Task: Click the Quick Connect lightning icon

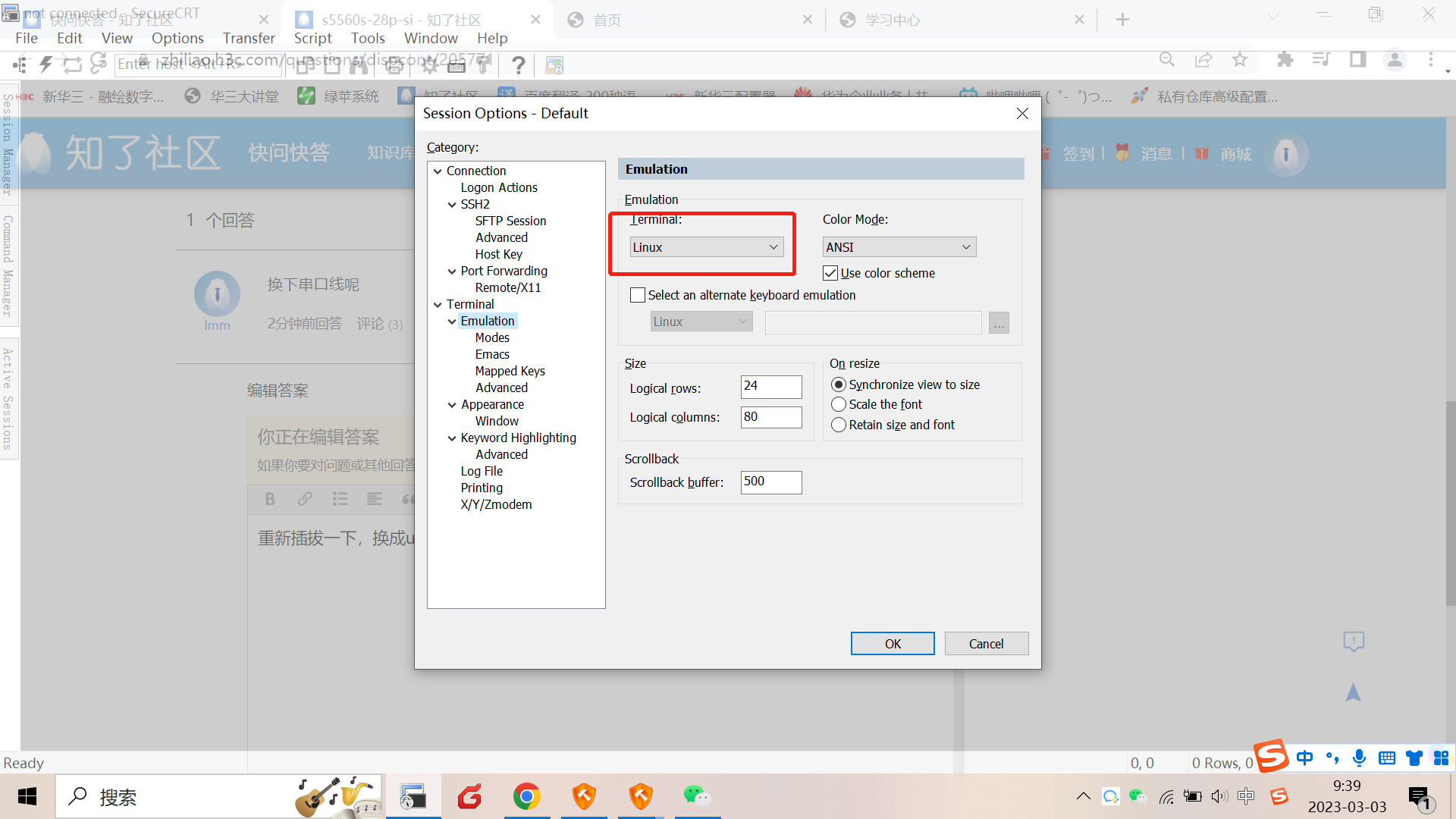Action: [x=45, y=64]
